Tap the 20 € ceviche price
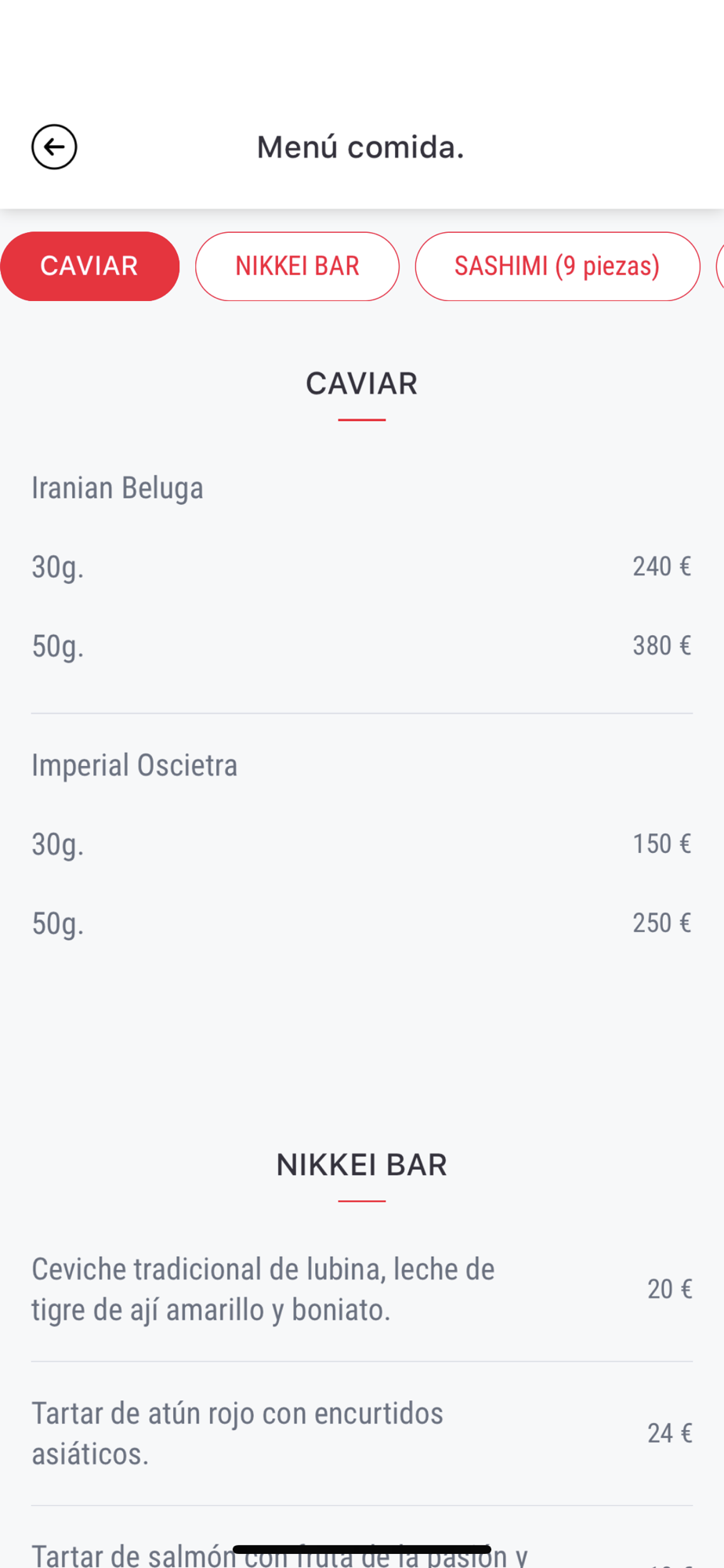 669,1289
